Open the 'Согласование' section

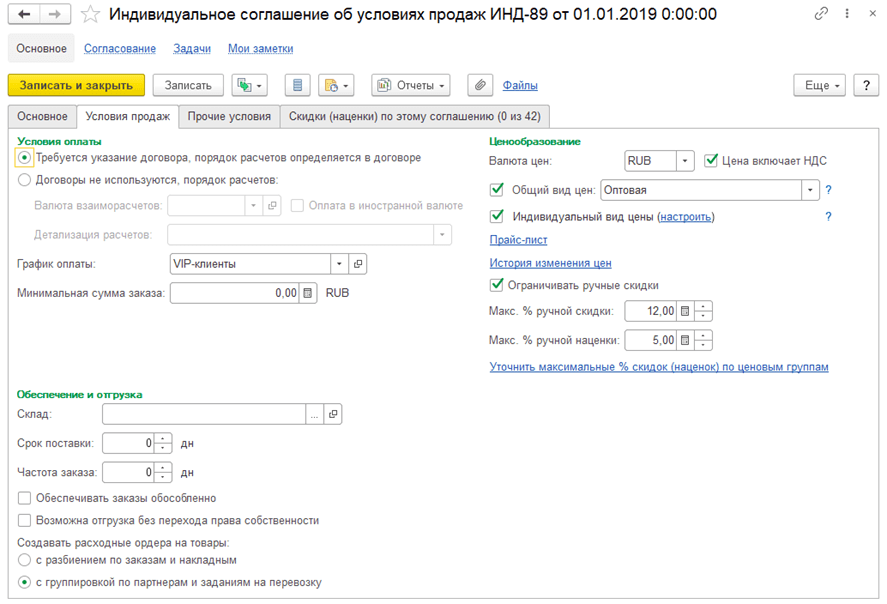[120, 48]
